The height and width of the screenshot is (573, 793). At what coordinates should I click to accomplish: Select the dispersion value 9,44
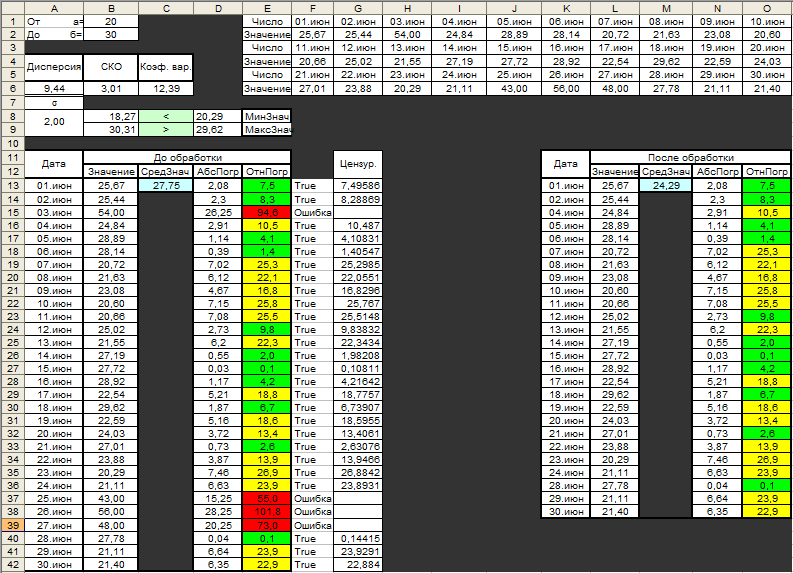point(54,89)
